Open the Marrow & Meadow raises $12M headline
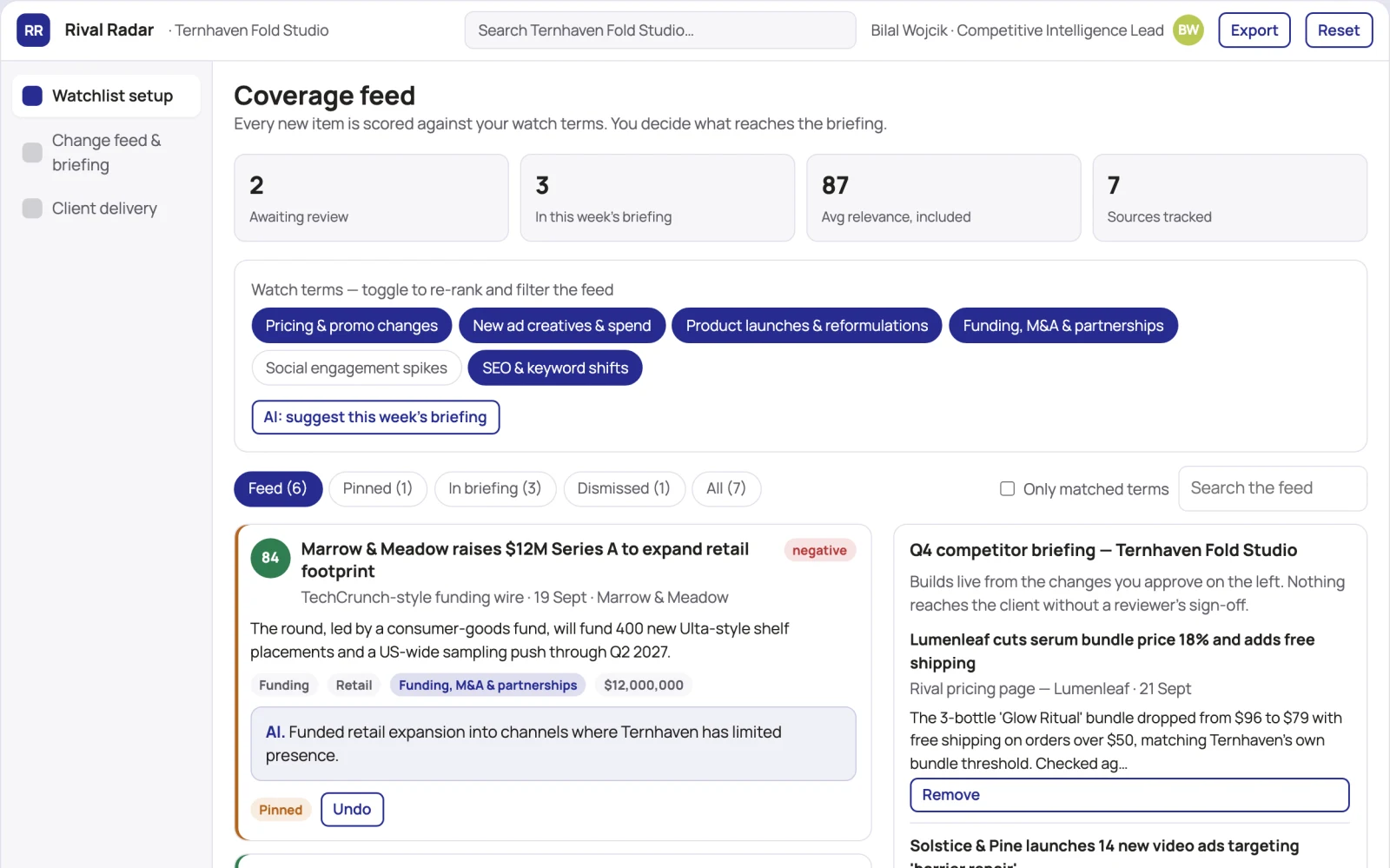 525,560
